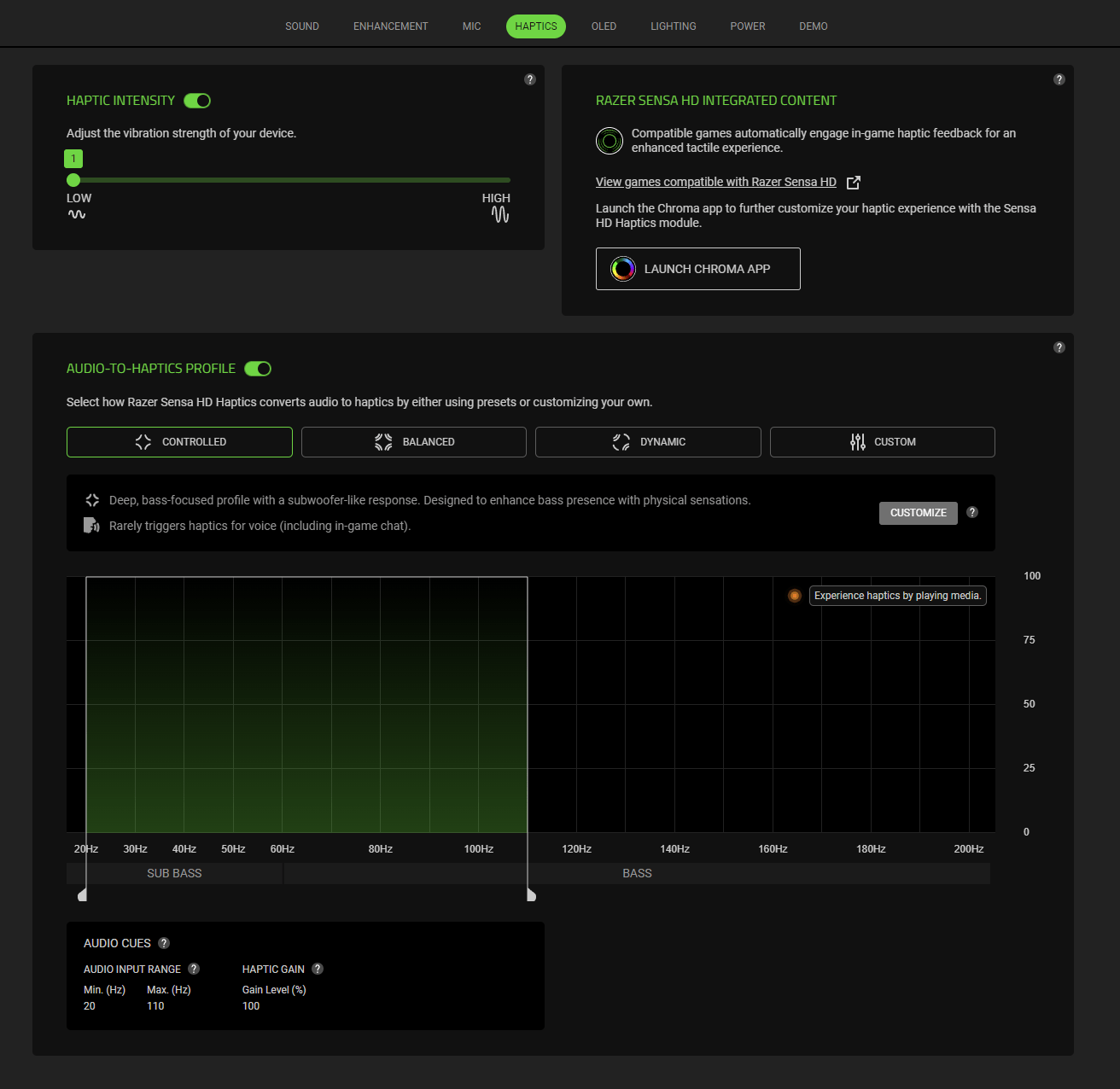Viewport: 1120px width, 1089px height.
Task: Click the Customize button for the Controlled profile
Action: click(918, 513)
